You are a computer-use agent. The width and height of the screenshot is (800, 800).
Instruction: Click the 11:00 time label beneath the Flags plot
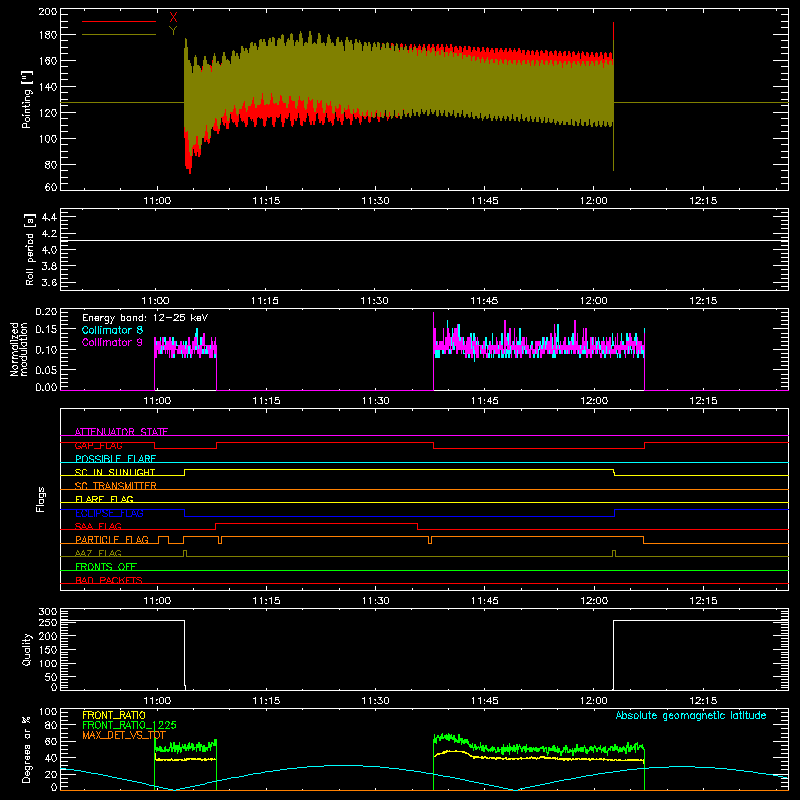157,601
